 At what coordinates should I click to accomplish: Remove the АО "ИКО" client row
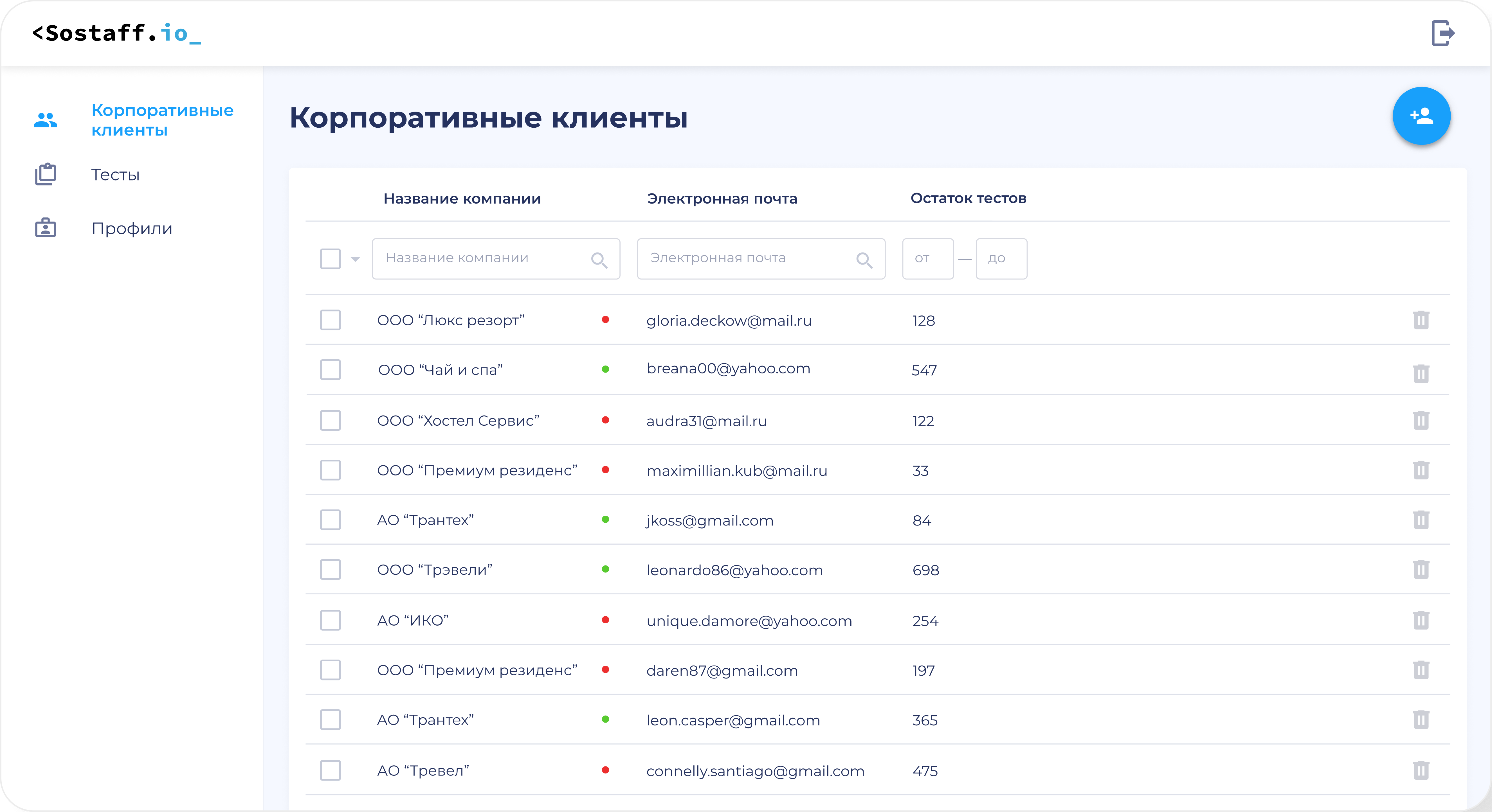tap(1421, 621)
